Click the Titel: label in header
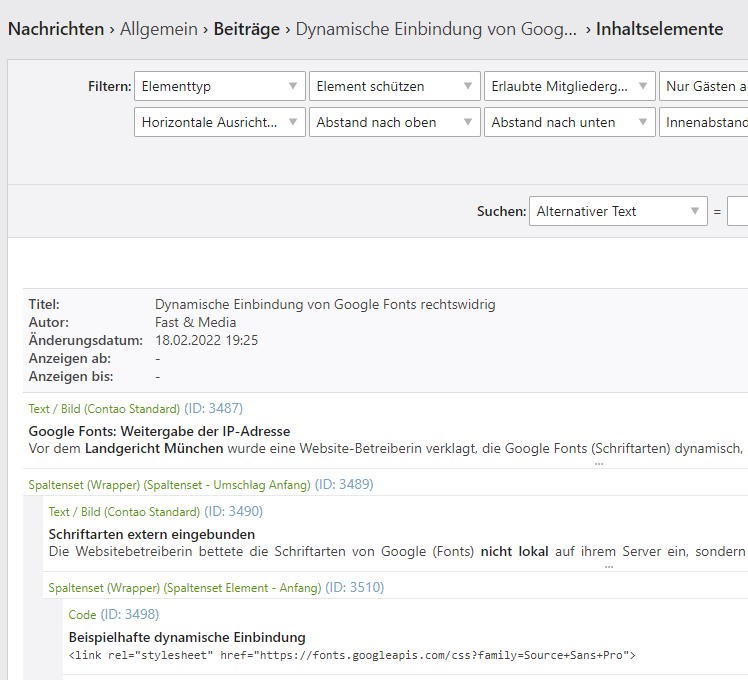Image resolution: width=748 pixels, height=680 pixels. pos(44,304)
